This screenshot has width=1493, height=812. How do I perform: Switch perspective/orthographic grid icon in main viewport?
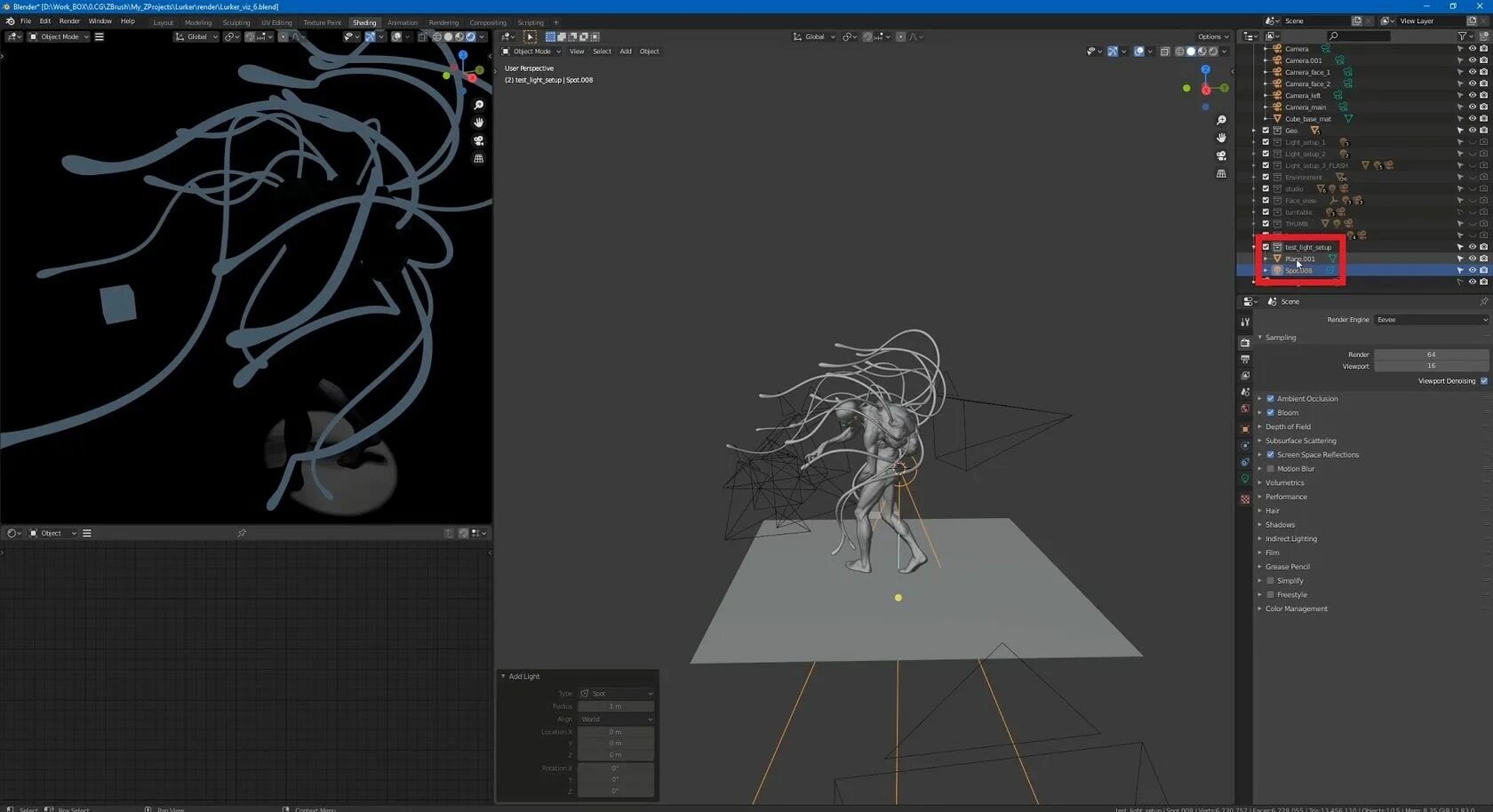[x=1221, y=173]
